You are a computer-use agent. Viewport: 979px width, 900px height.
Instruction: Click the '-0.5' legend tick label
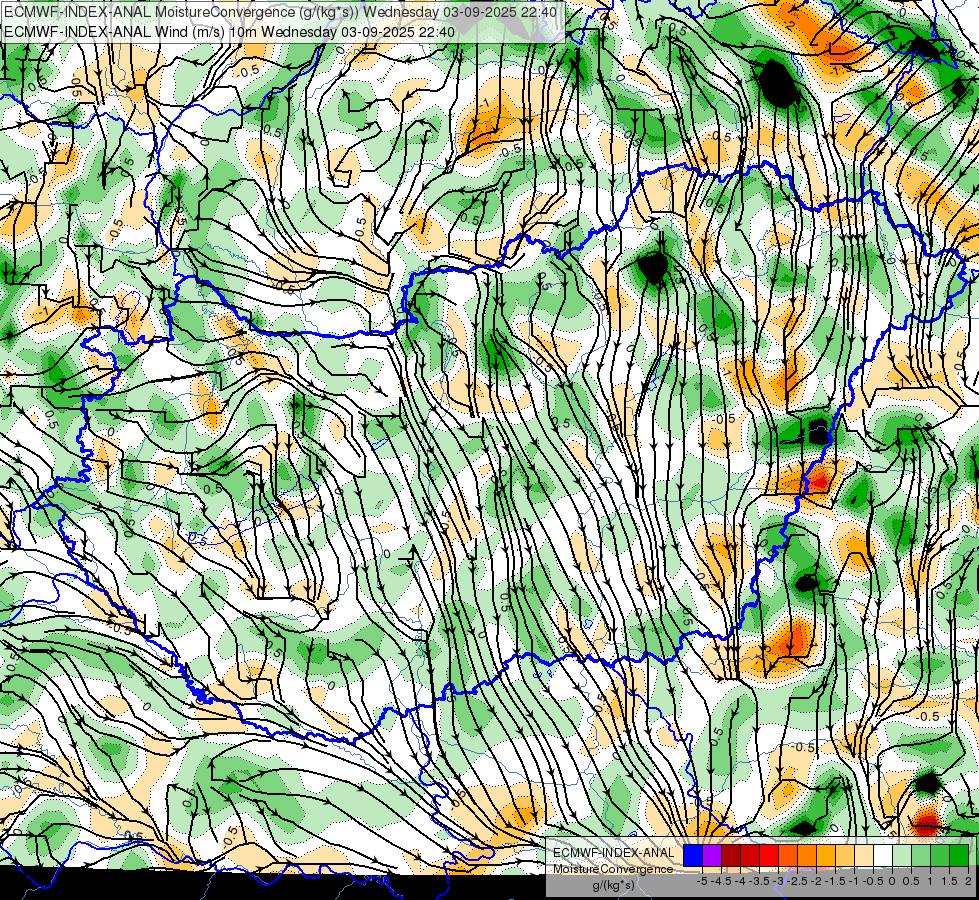[x=873, y=881]
